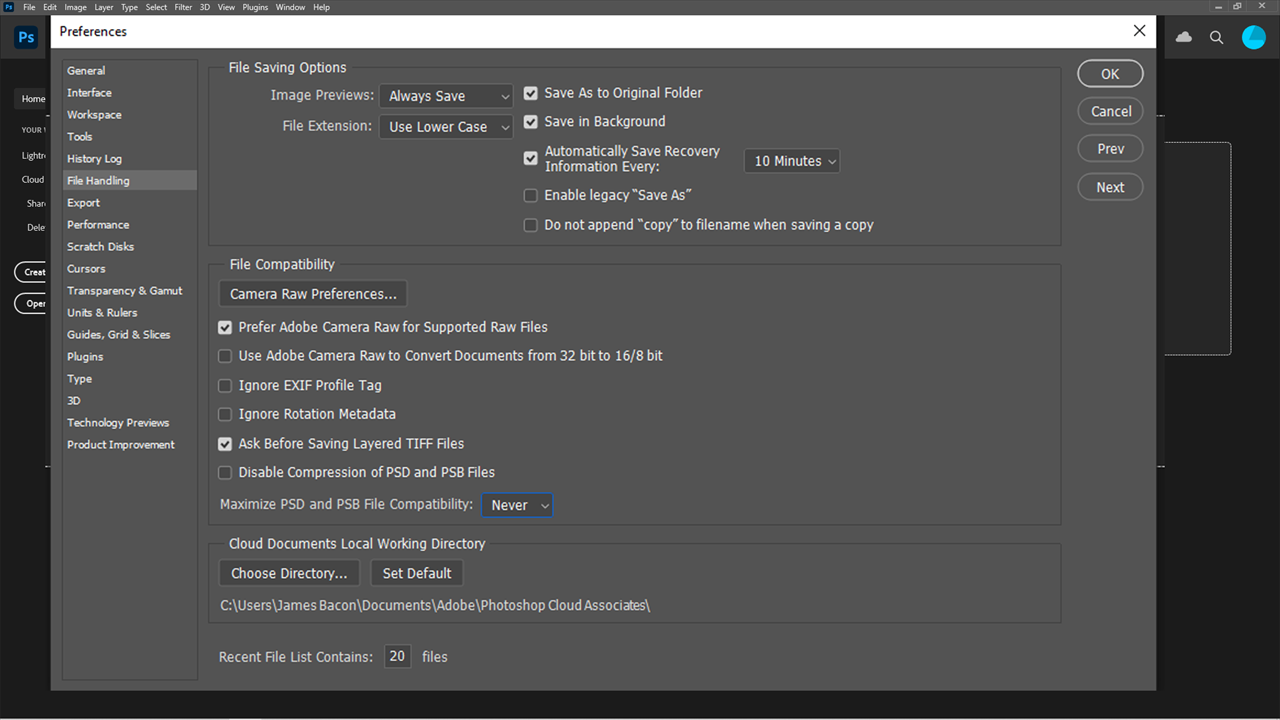The image size is (1280, 720).
Task: Open the Image menu
Action: pos(76,7)
